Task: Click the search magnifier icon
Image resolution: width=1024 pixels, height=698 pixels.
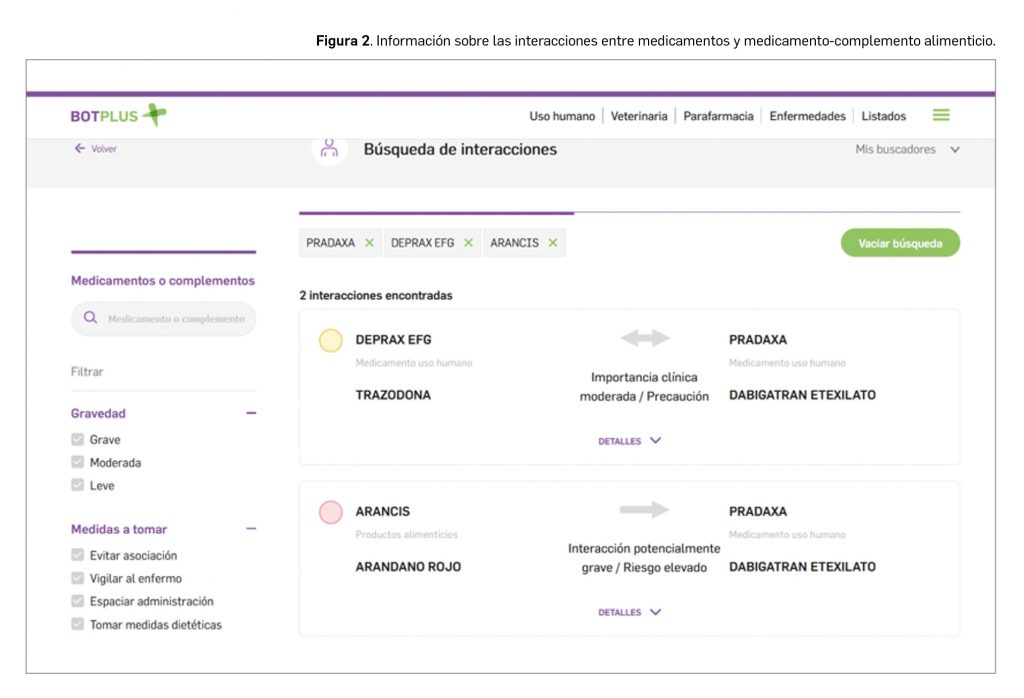Action: point(90,319)
